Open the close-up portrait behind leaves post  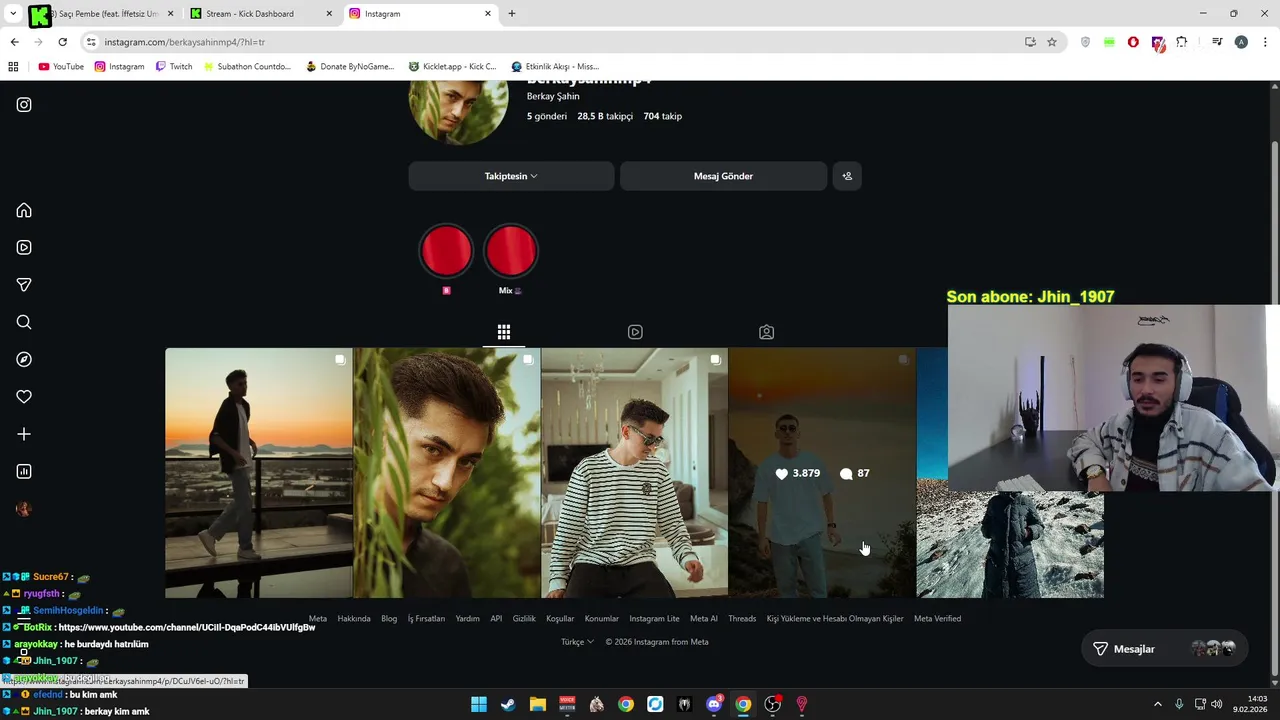[x=446, y=473]
